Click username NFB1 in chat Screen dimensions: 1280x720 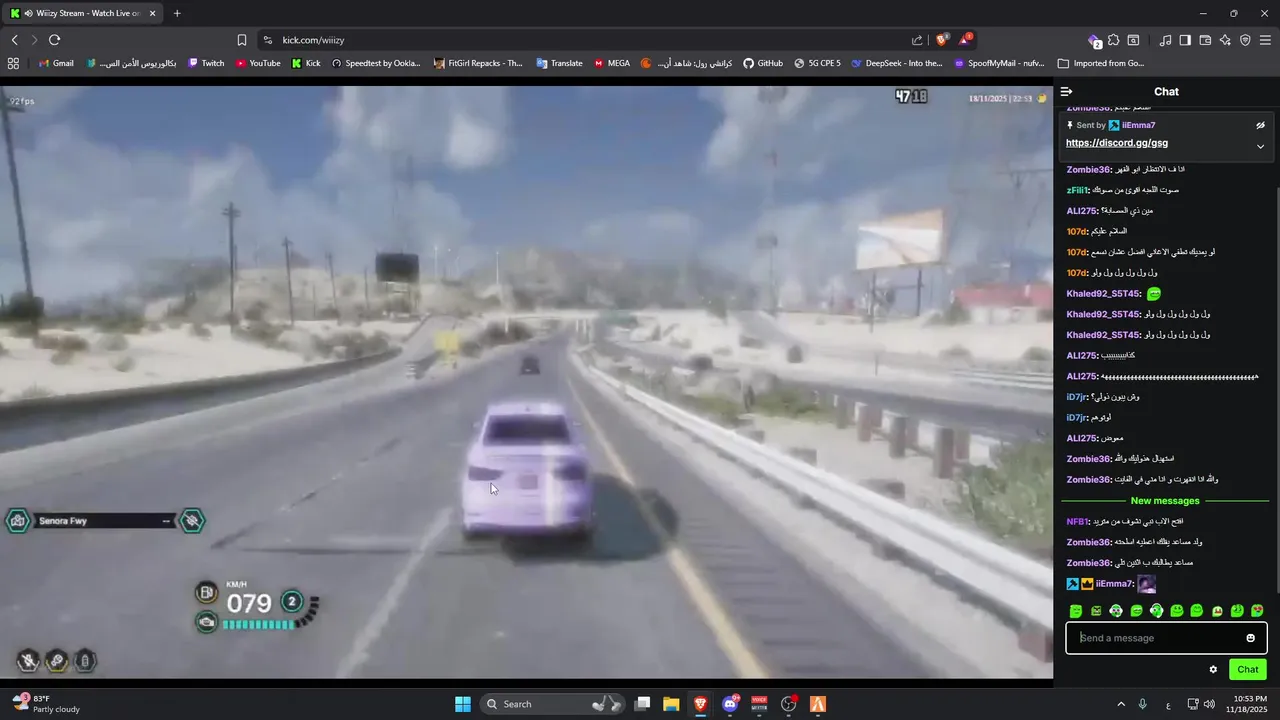(x=1076, y=522)
